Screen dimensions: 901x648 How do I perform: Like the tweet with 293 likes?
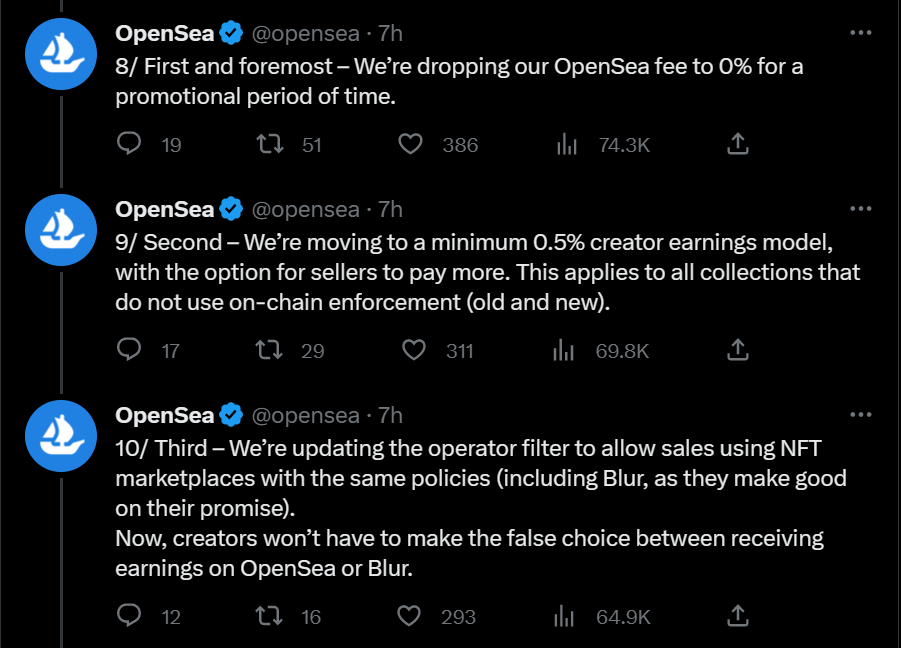410,616
